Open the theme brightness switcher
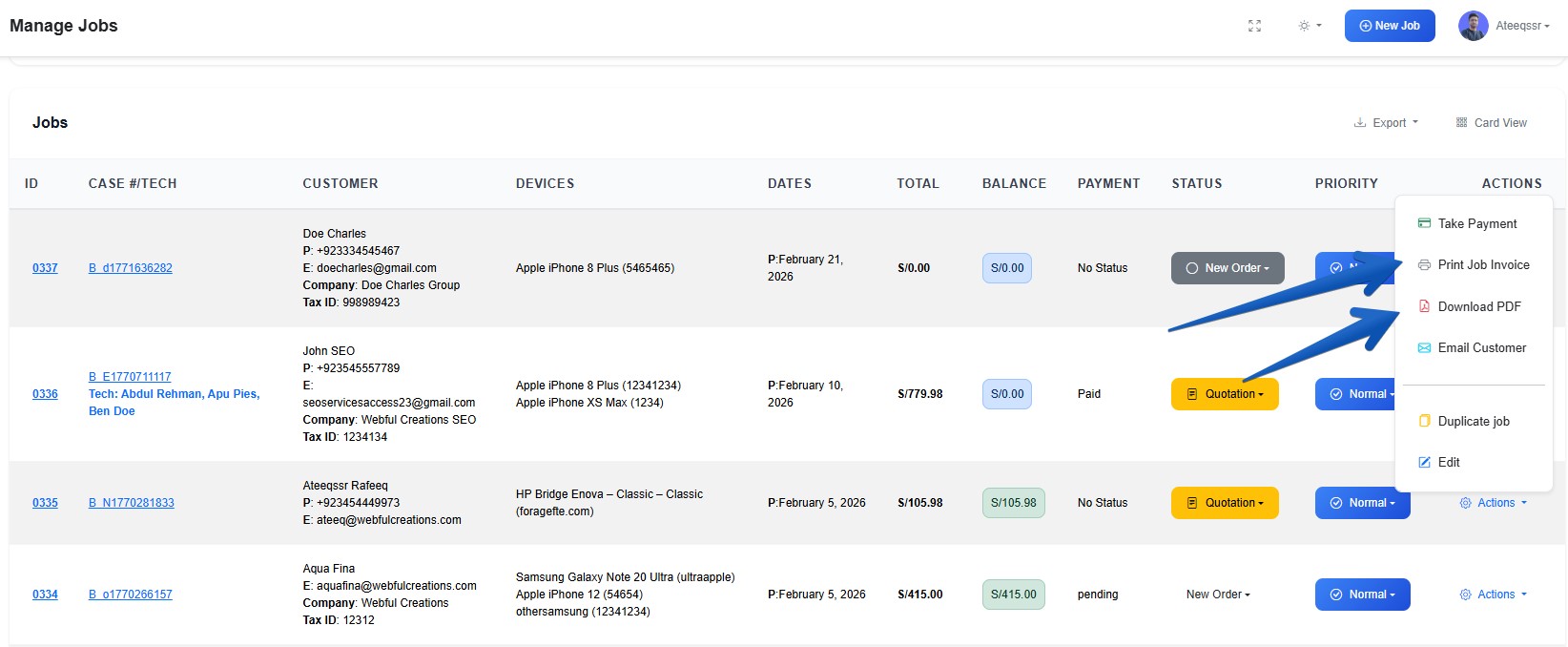 pos(1310,26)
